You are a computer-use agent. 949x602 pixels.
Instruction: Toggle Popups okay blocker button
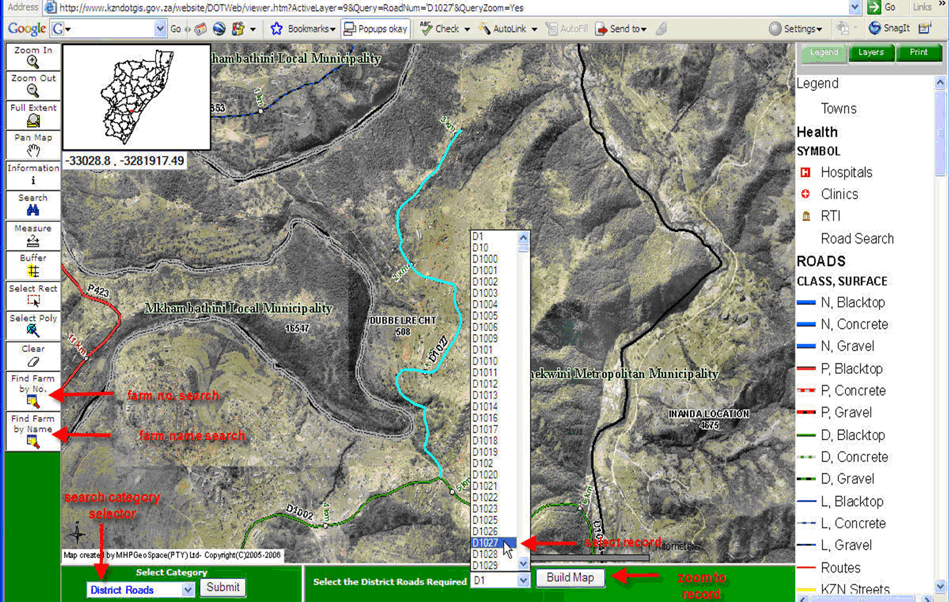[x=375, y=28]
